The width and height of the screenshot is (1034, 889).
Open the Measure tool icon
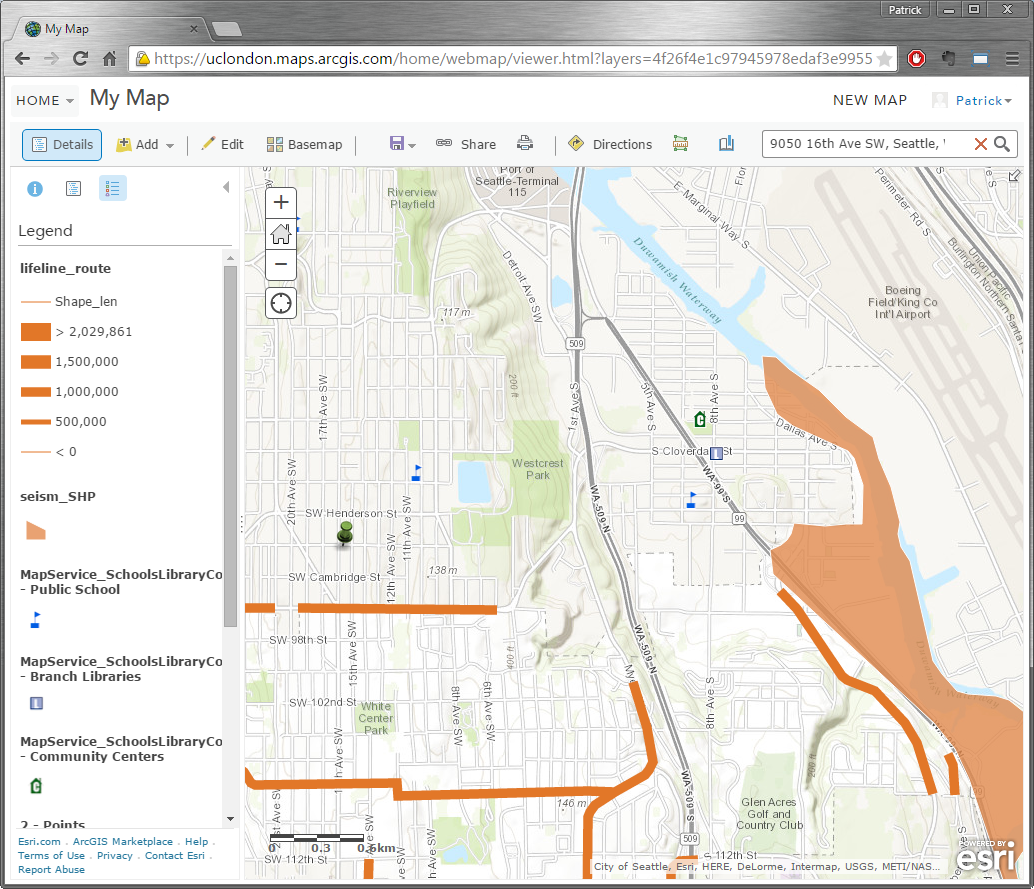point(681,144)
